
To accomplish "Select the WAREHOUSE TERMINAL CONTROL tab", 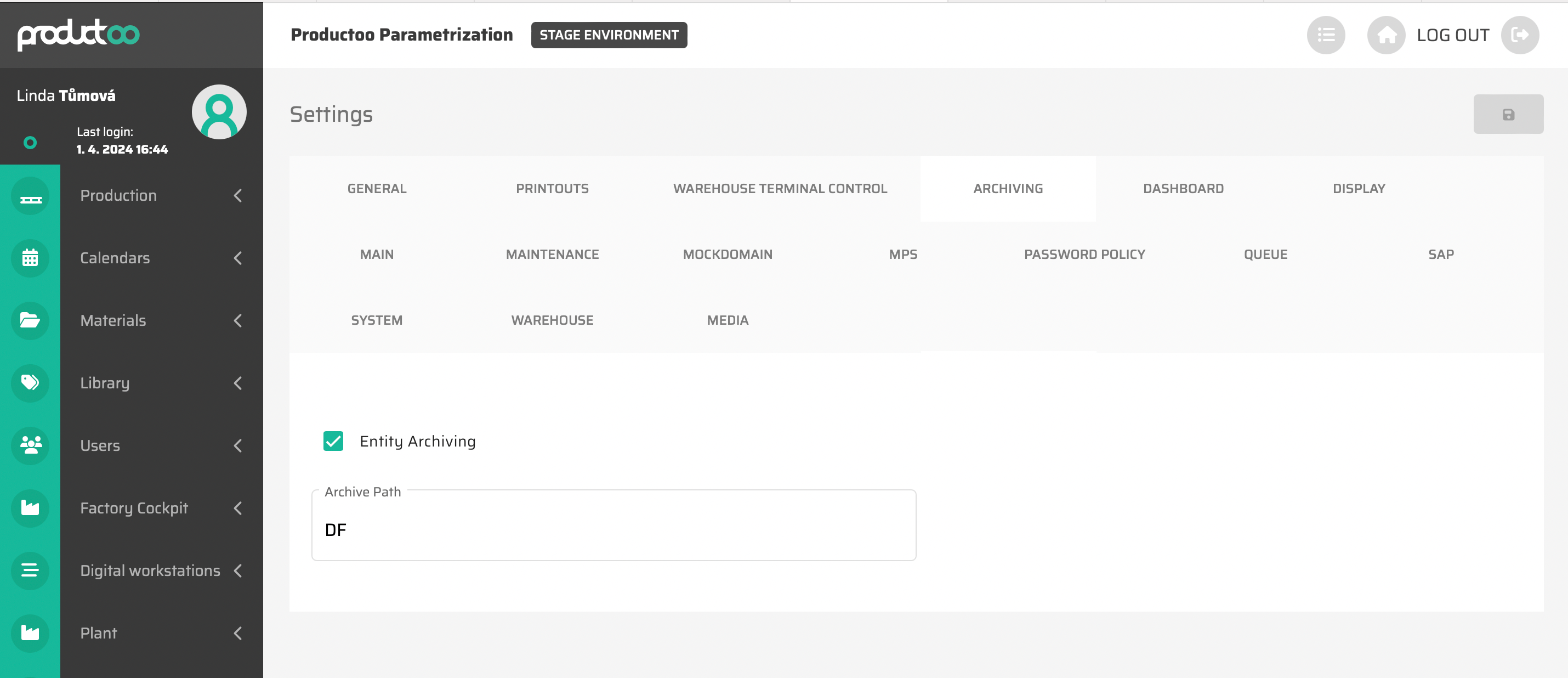I will point(780,188).
